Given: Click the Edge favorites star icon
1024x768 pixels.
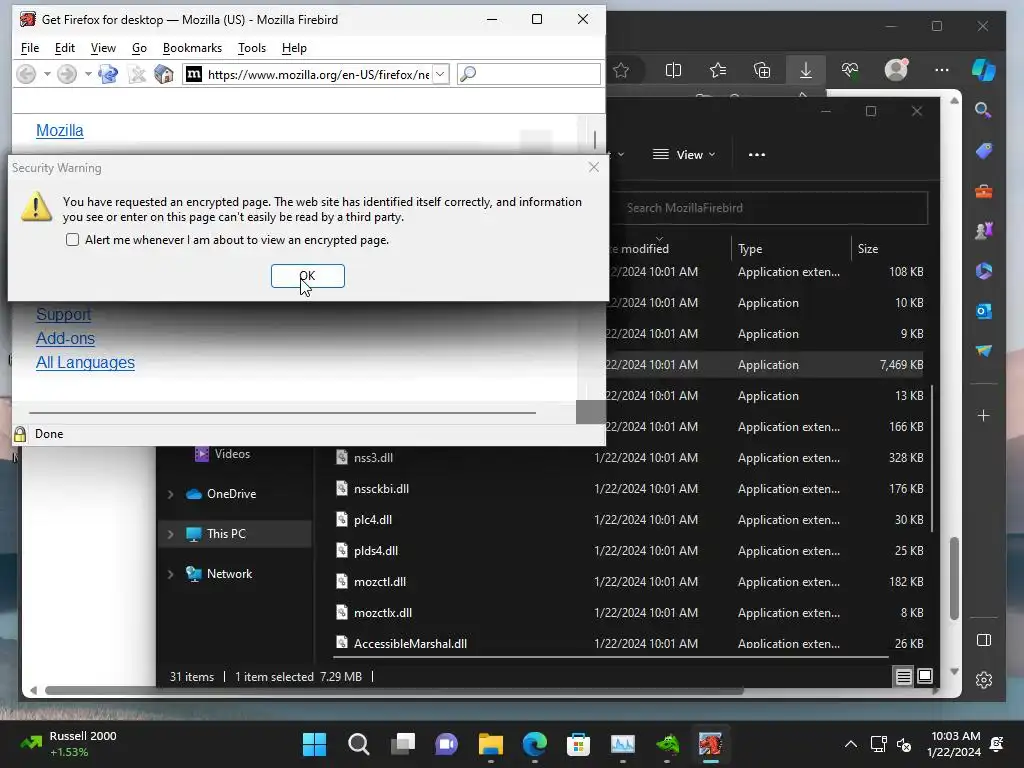Looking at the screenshot, I should pyautogui.click(x=621, y=71).
